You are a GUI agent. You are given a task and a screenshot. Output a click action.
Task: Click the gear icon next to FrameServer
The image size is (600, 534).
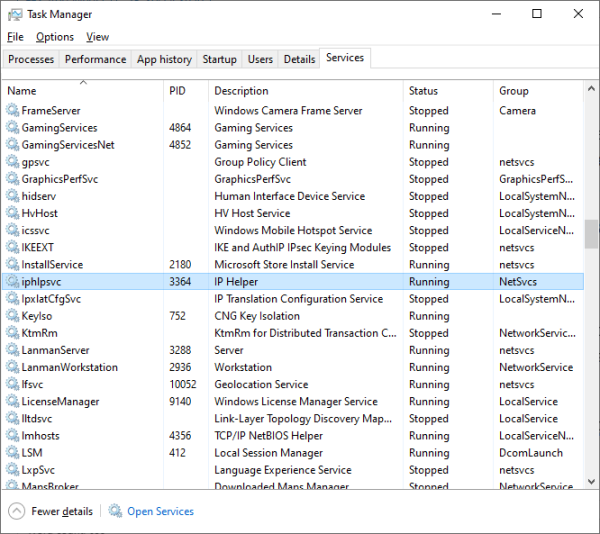pyautogui.click(x=13, y=111)
